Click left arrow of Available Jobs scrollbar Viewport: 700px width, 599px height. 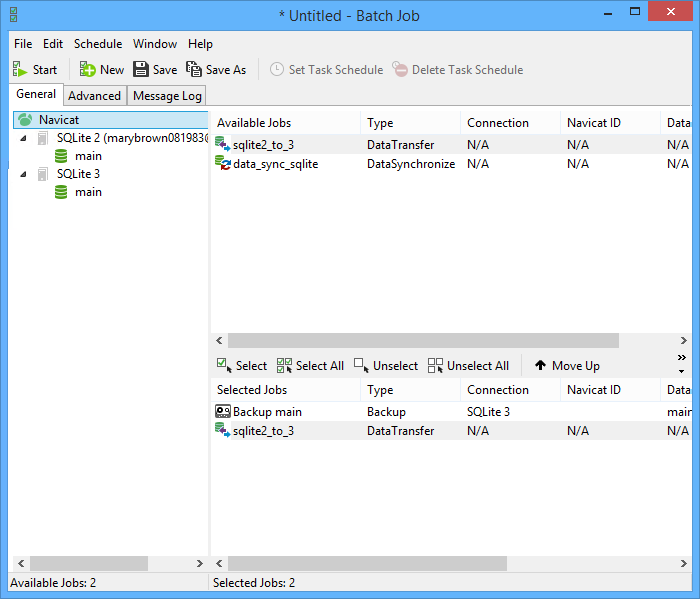pos(219,340)
